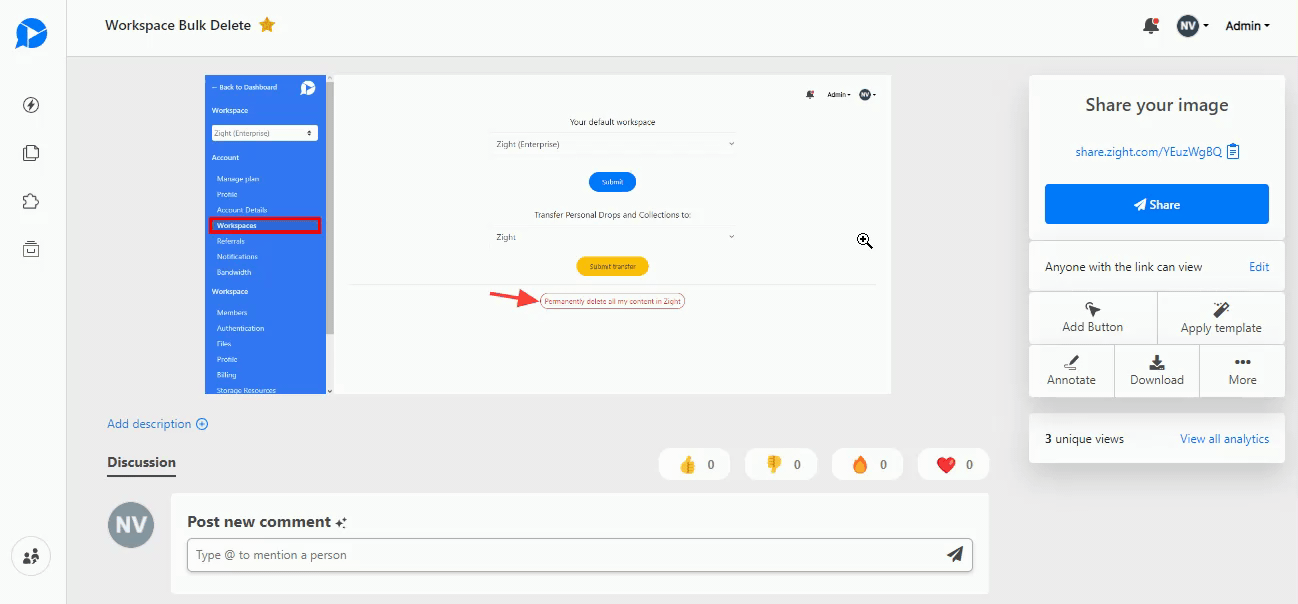Image resolution: width=1298 pixels, height=604 pixels.
Task: Click the blue Share button
Action: pyautogui.click(x=1157, y=204)
